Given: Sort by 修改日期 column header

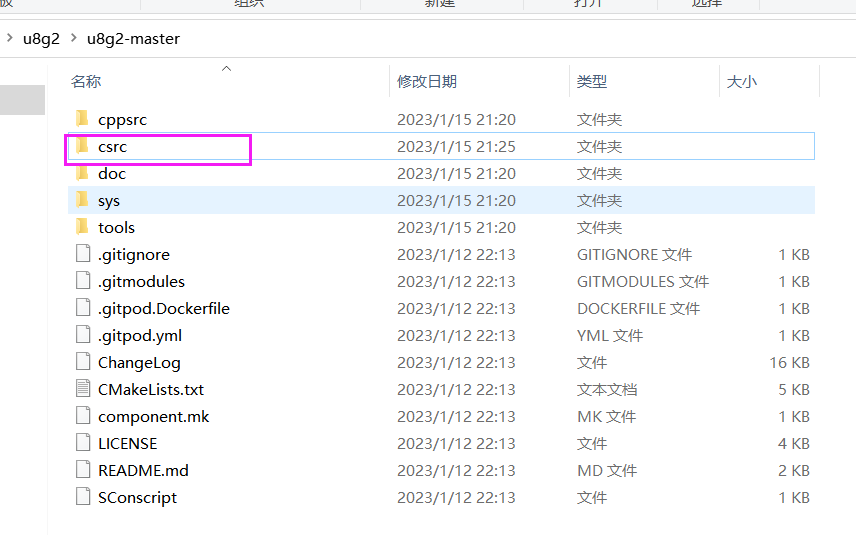Looking at the screenshot, I should pyautogui.click(x=427, y=81).
